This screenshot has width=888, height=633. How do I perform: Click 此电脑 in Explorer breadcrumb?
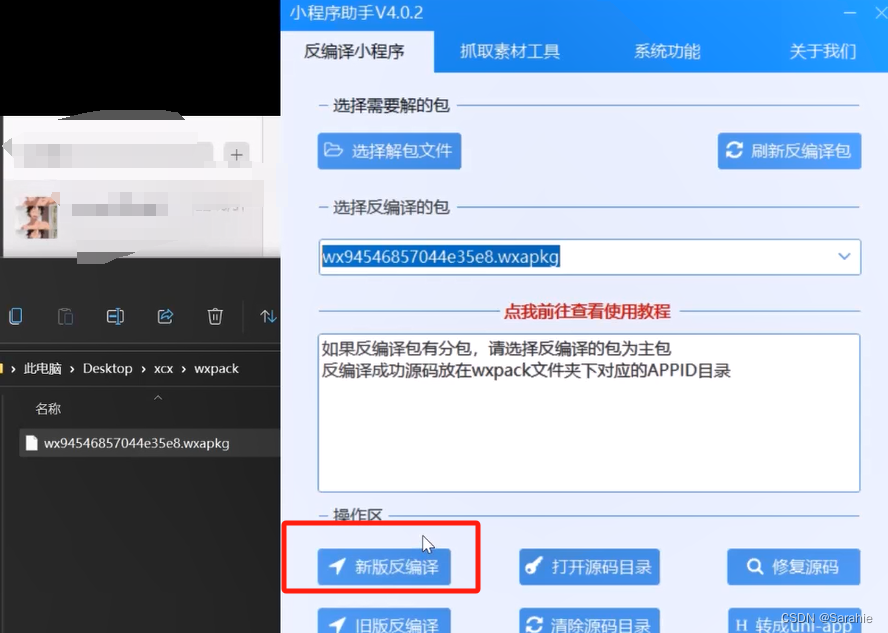point(42,369)
